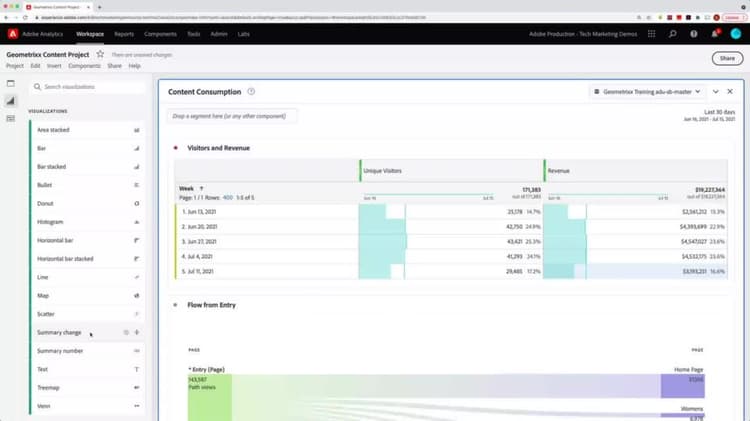The width and height of the screenshot is (750, 421).
Task: Change rows count 400 link
Action: tap(228, 198)
